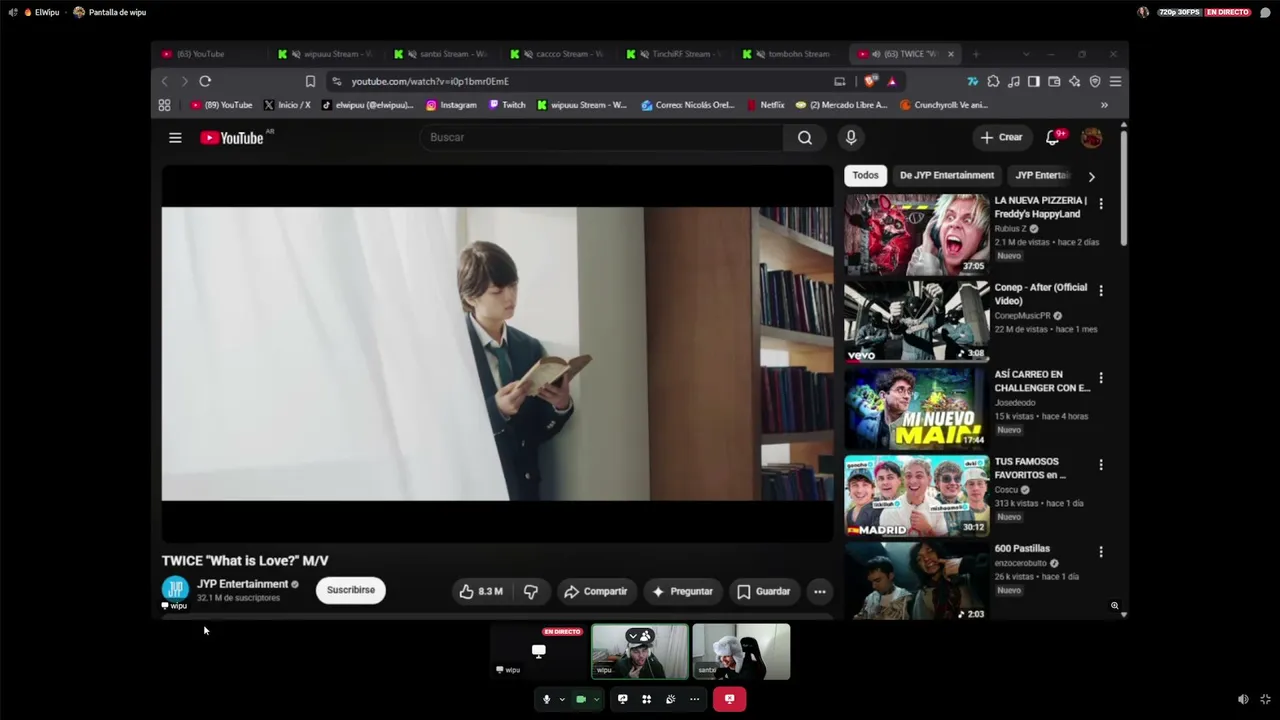Viewport: 1280px width, 720px height.
Task: Open the browser tab list dropdown arrow
Action: coord(1025,54)
